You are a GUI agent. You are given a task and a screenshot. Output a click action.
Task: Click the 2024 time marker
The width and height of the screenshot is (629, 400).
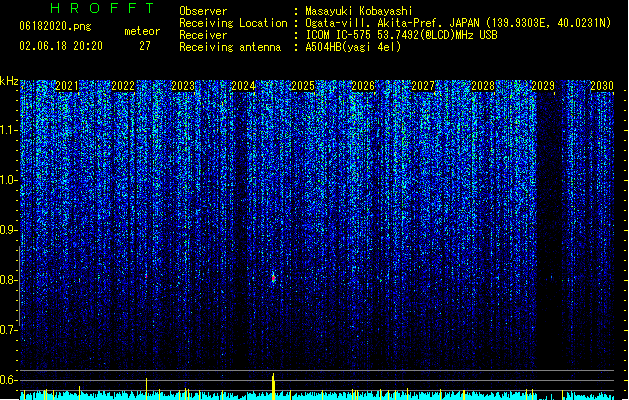point(243,86)
